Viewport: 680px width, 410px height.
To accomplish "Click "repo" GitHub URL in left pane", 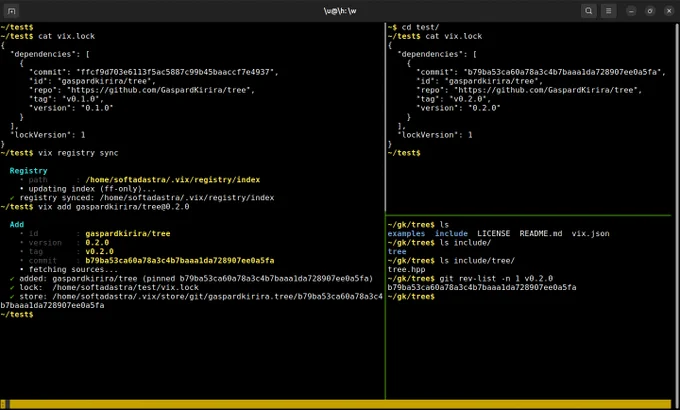I will 160,90.
